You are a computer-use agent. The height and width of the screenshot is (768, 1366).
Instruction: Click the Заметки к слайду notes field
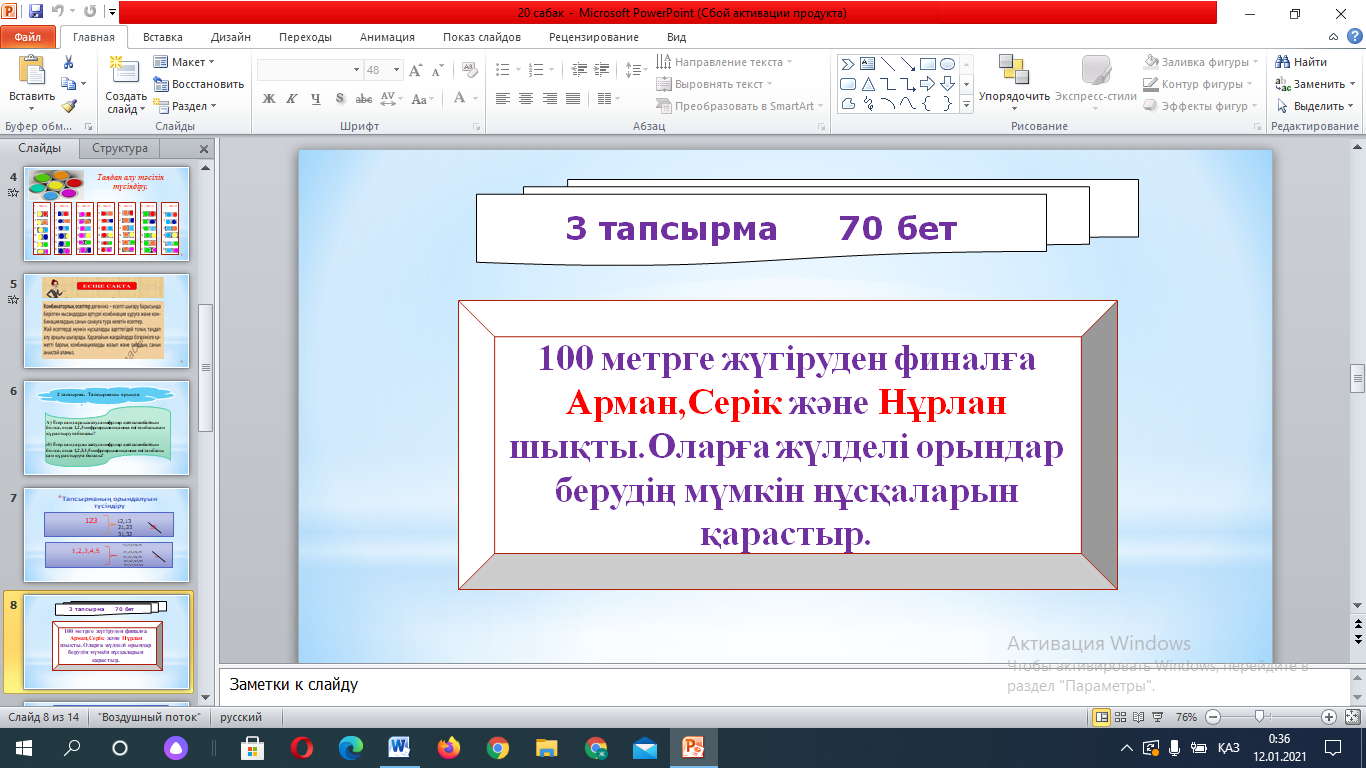783,685
